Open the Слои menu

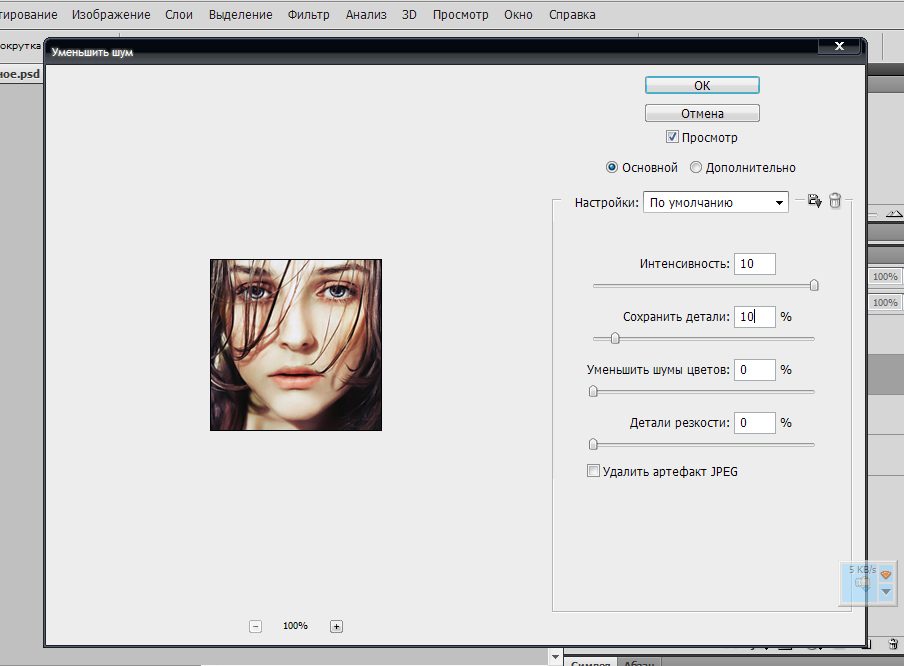point(179,15)
